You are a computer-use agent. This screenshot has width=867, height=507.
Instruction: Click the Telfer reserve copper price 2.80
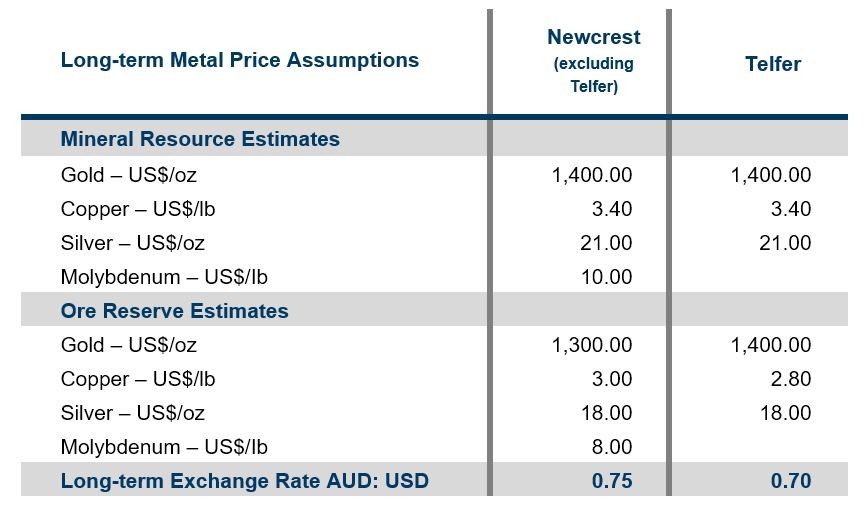click(x=791, y=379)
